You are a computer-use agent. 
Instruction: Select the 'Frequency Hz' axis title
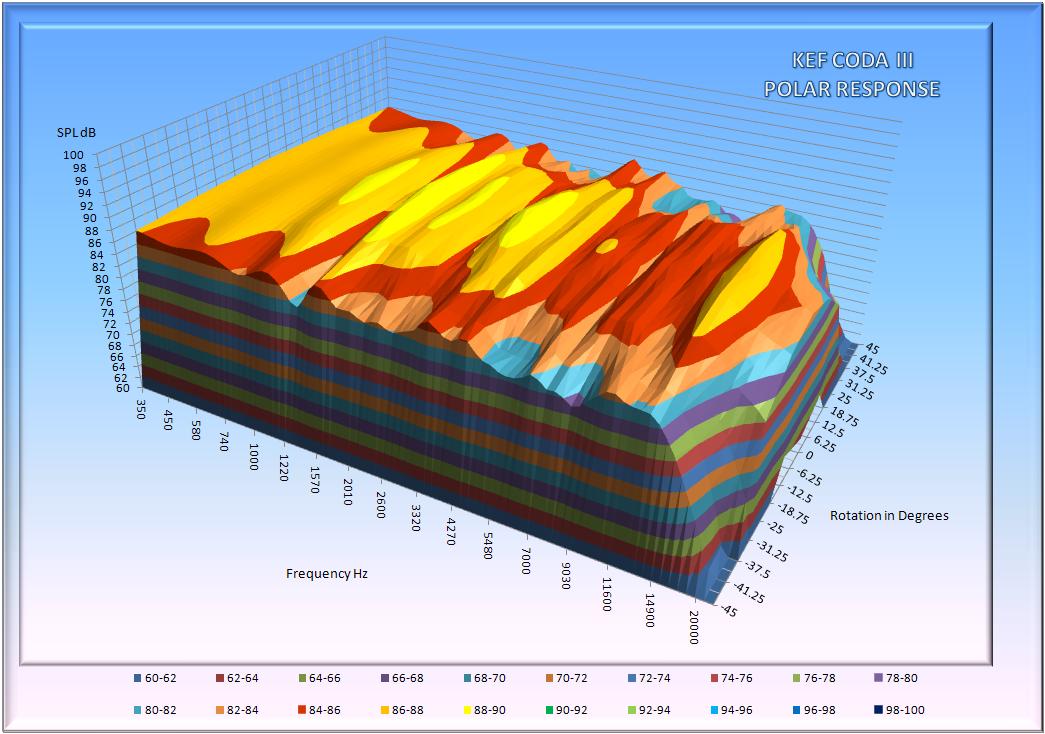[327, 573]
